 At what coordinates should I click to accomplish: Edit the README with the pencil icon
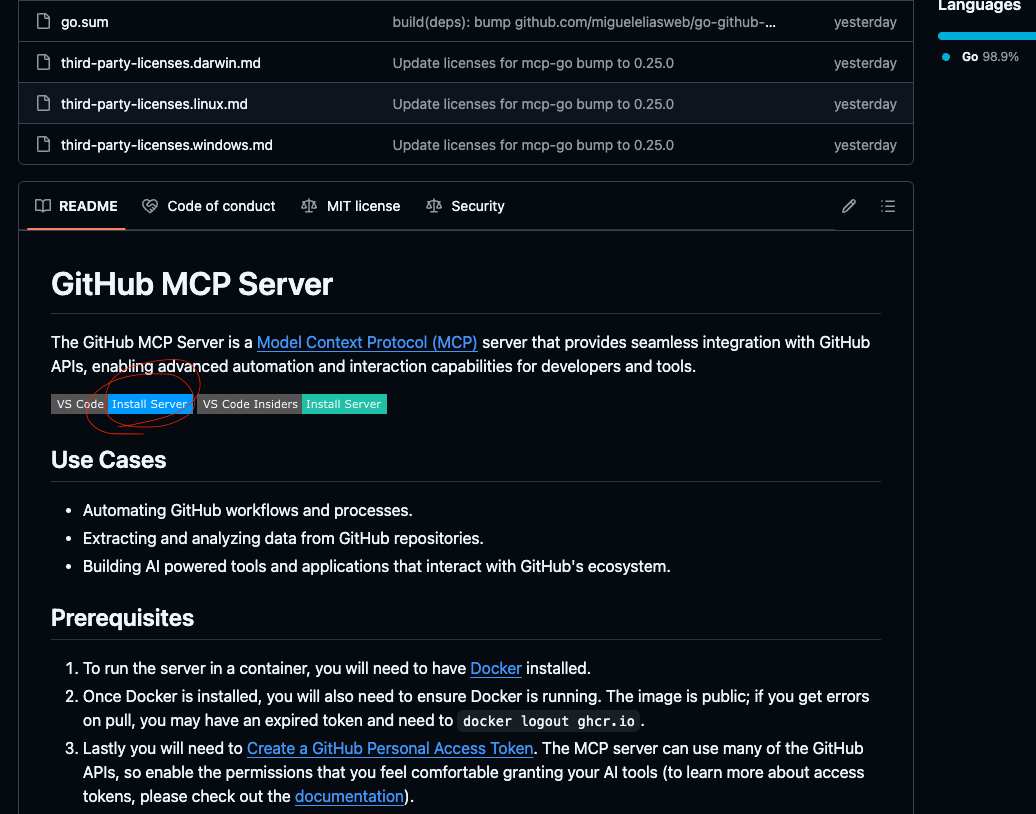point(849,206)
